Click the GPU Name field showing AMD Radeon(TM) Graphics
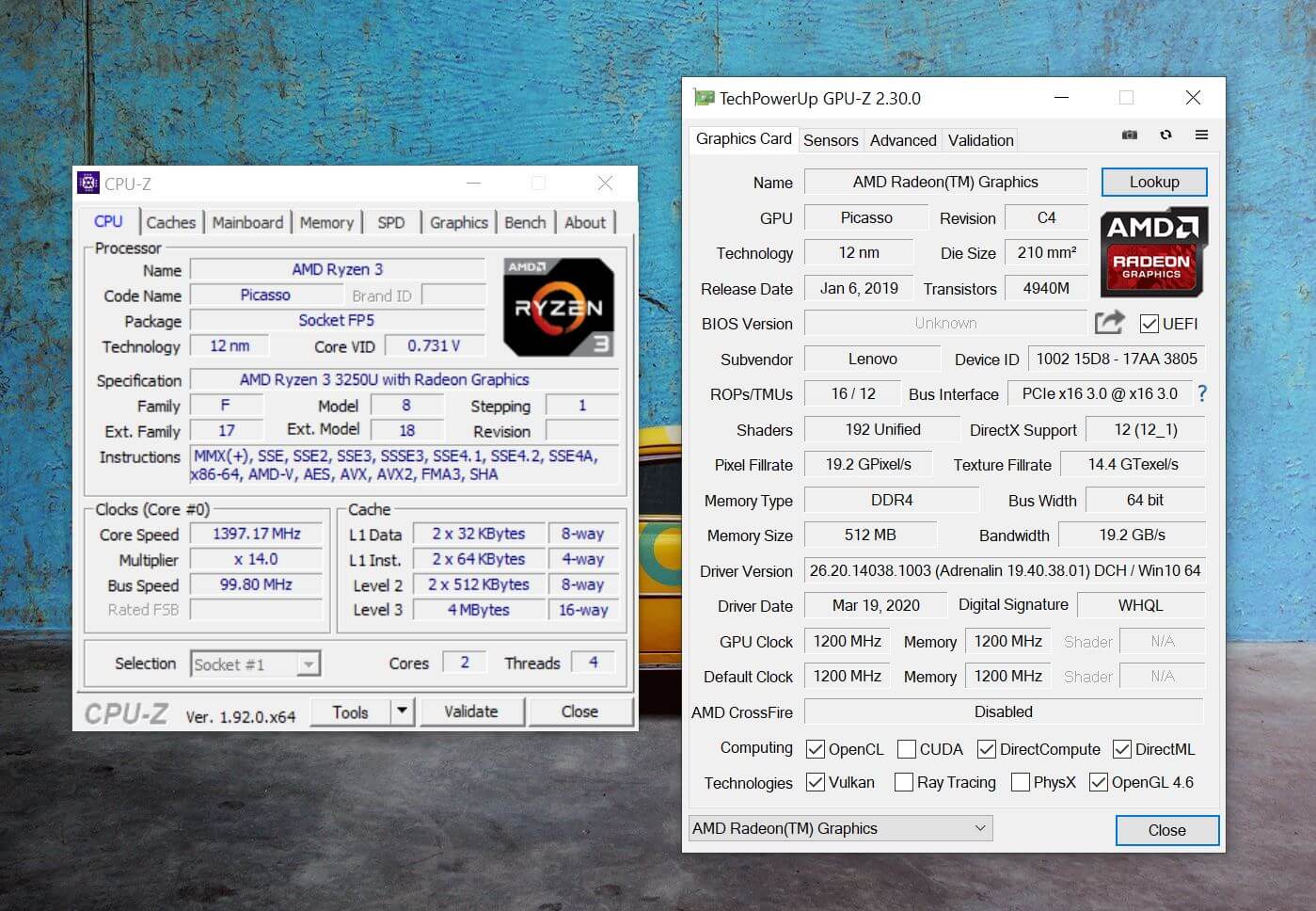 click(945, 182)
